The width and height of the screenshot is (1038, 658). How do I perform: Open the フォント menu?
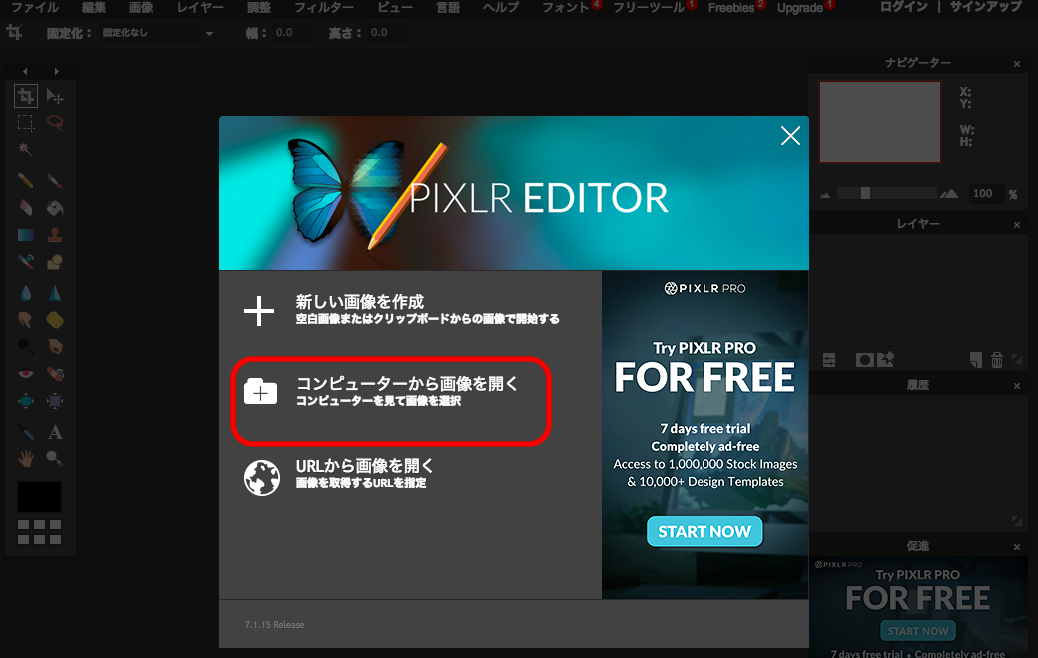click(566, 8)
